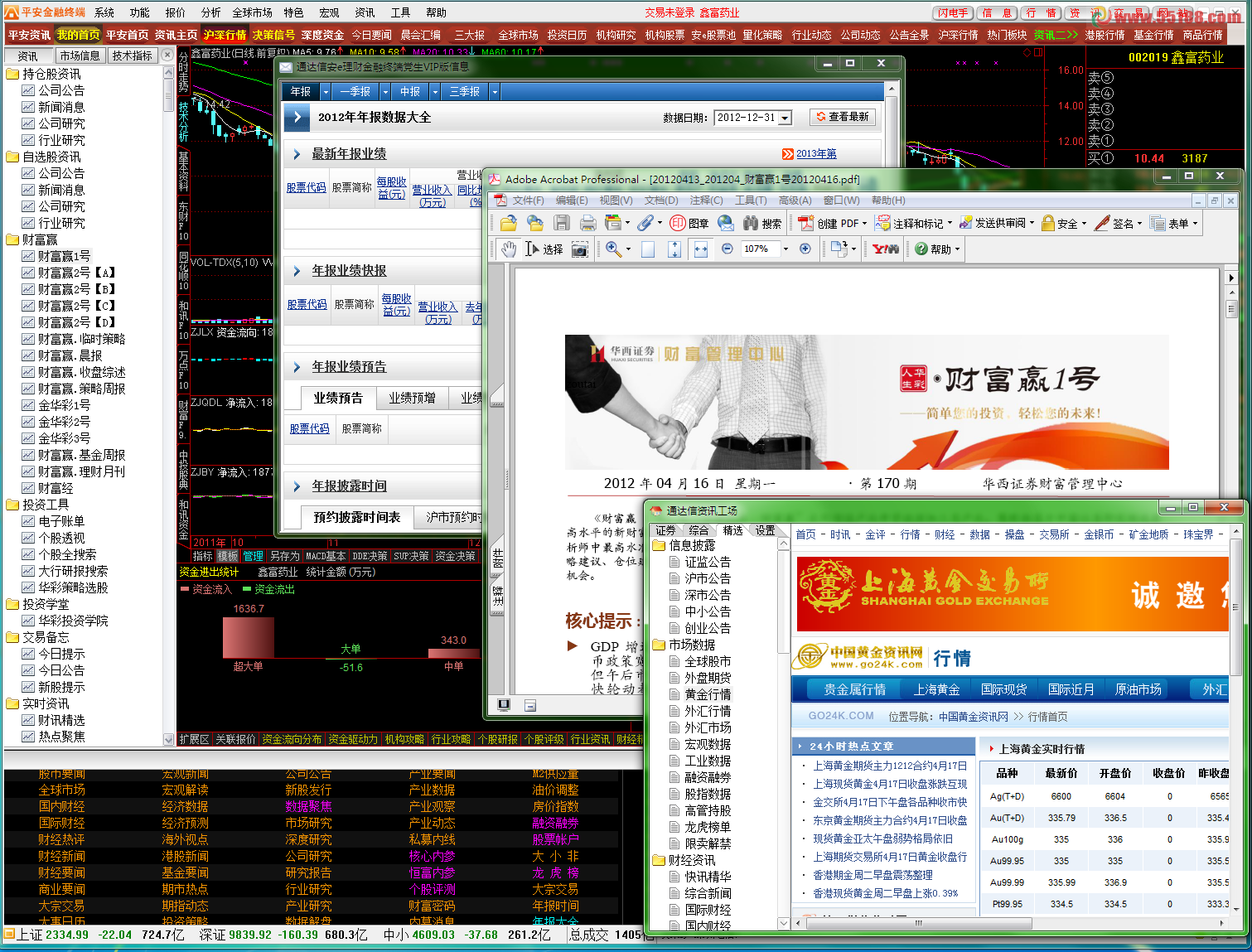This screenshot has height=952, width=1252.
Task: Click the 资金流向分布 bottom tab
Action: 292,739
